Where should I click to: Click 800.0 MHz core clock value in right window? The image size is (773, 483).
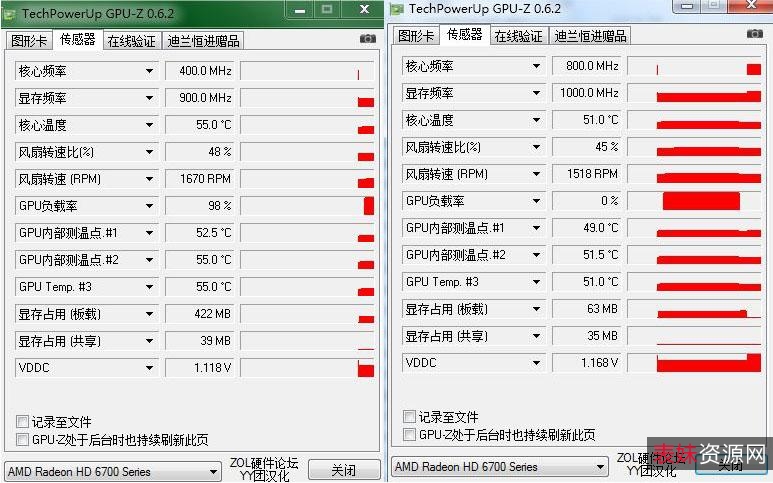(x=588, y=66)
